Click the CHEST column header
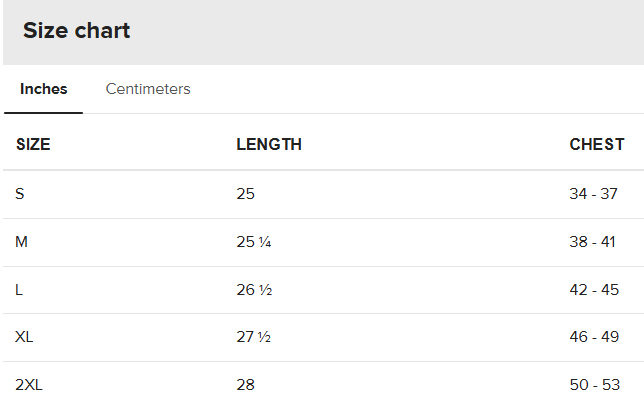 tap(597, 145)
